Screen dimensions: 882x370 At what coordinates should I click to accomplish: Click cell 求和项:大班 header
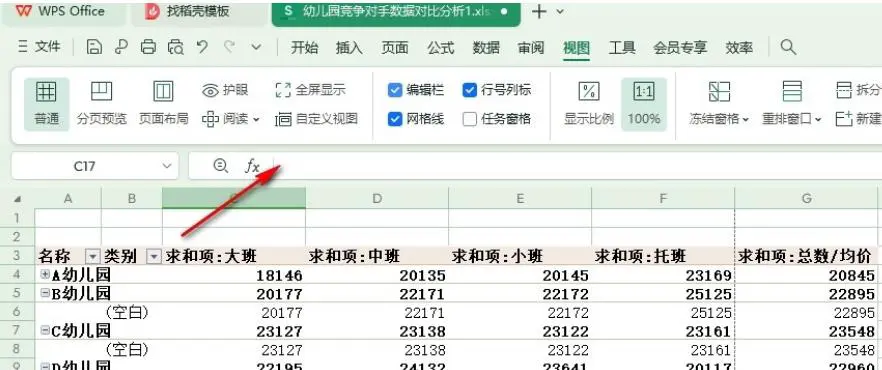pyautogui.click(x=234, y=256)
